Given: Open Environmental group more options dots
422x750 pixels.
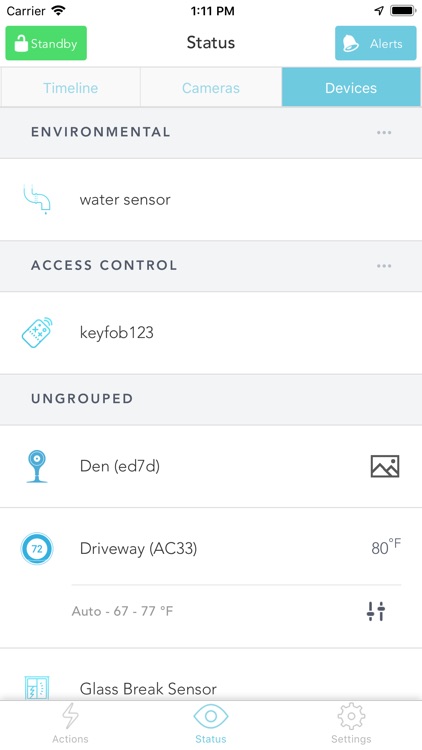Looking at the screenshot, I should click(384, 132).
